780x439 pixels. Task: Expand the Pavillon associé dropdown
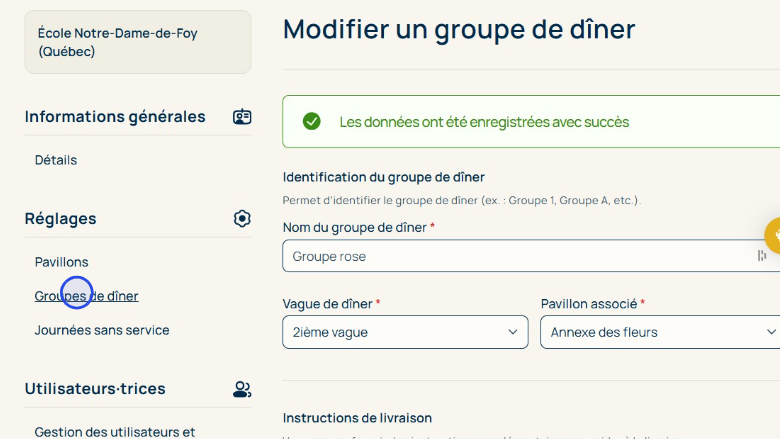[x=661, y=332]
